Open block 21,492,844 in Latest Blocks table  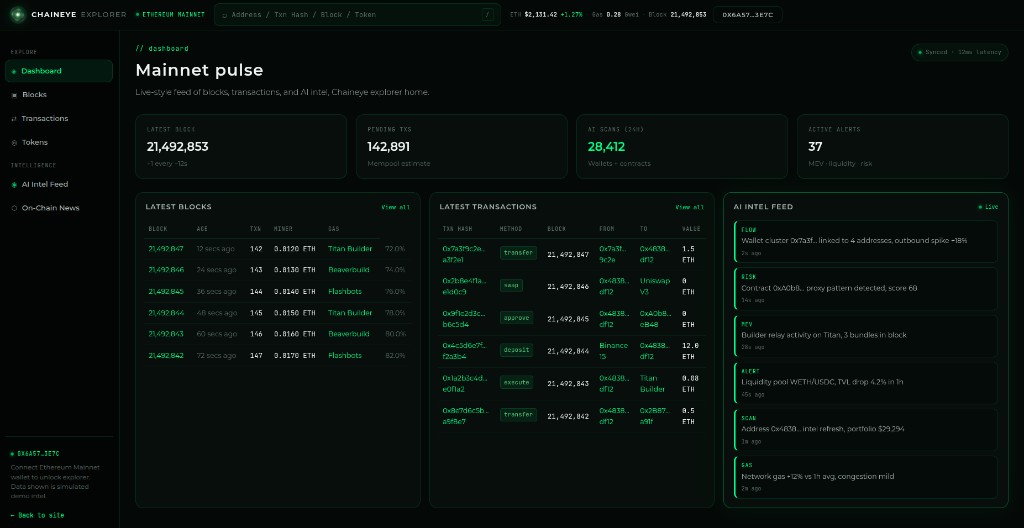[166, 313]
